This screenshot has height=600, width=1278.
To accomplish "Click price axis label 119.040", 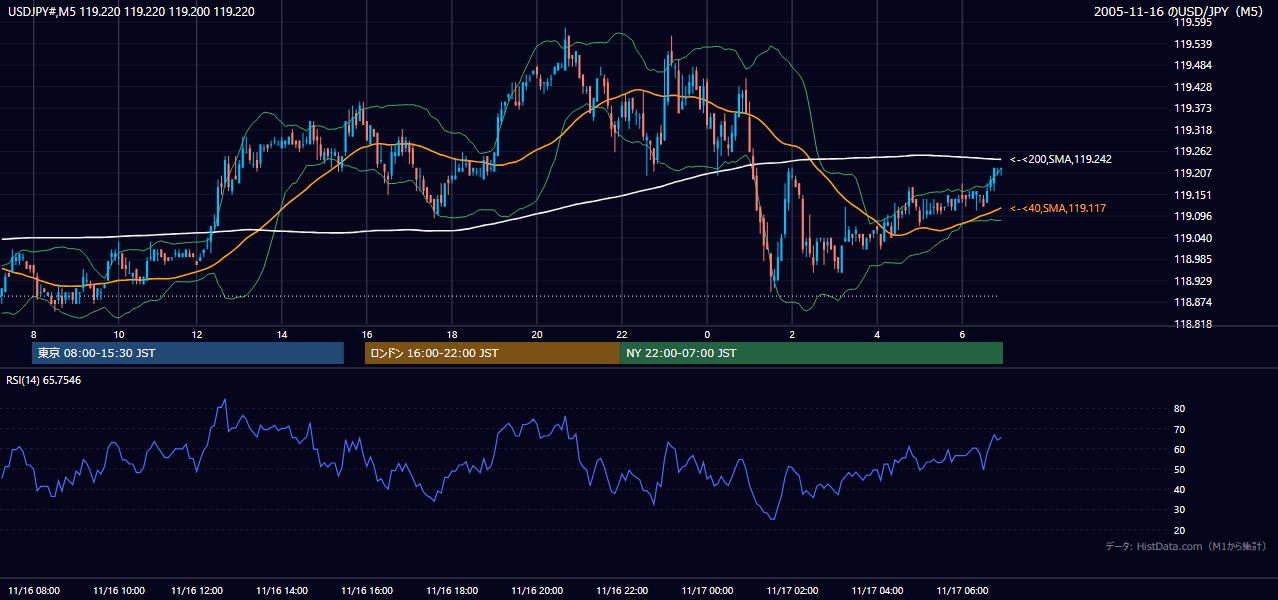I will (1193, 238).
